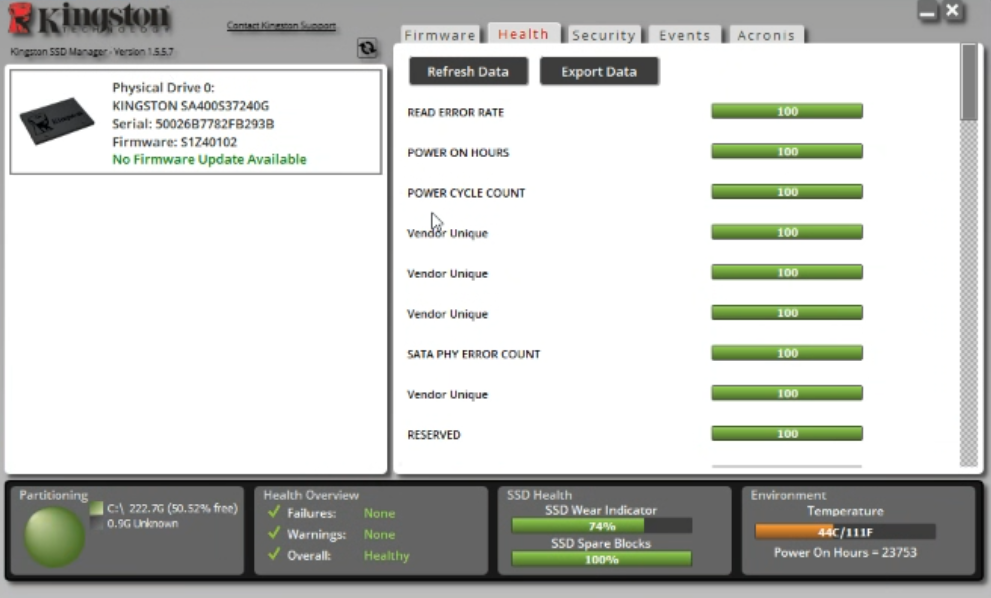This screenshot has width=991, height=598.
Task: Click the POWER CYCLE COUNT value bar
Action: pyautogui.click(x=787, y=192)
